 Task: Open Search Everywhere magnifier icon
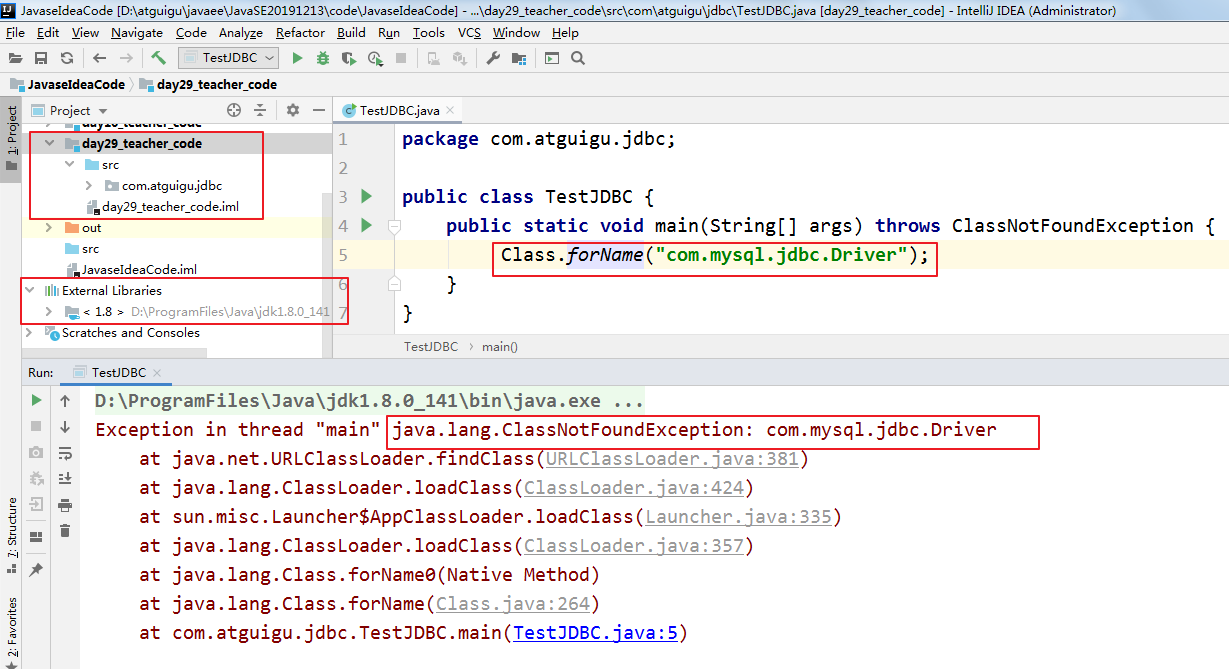[x=577, y=58]
